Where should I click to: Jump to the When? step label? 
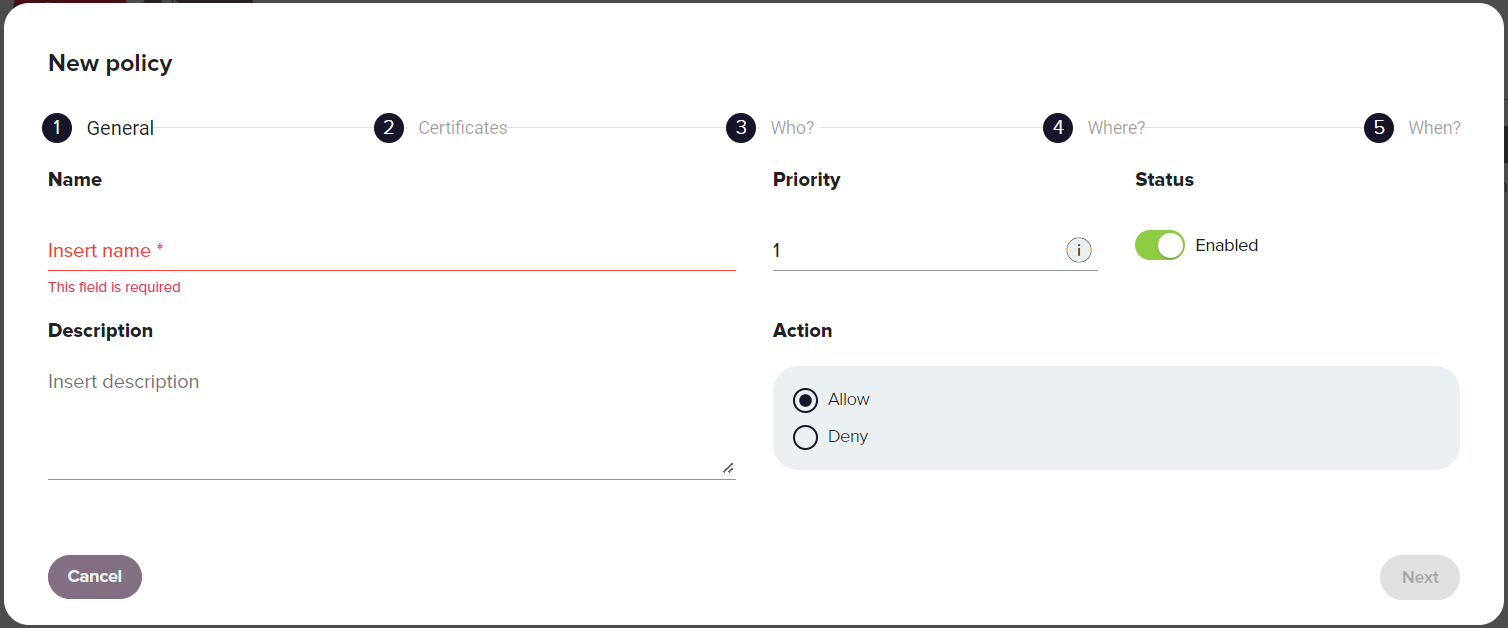1434,128
